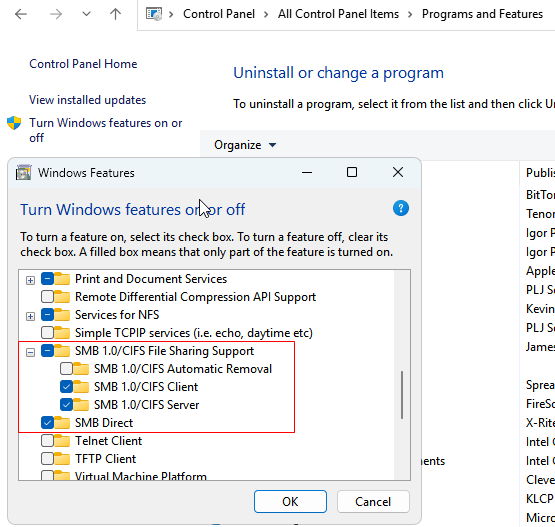Click the Back arrow in navigation bar
Image resolution: width=555 pixels, height=527 pixels.
pos(21,15)
